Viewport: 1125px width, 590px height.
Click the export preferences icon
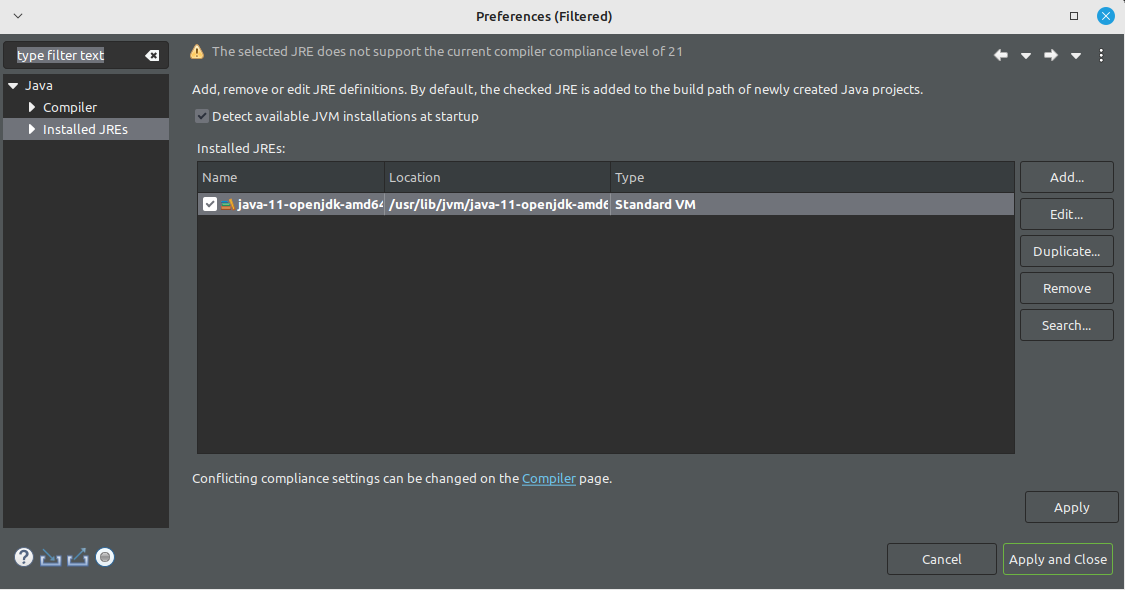(77, 558)
